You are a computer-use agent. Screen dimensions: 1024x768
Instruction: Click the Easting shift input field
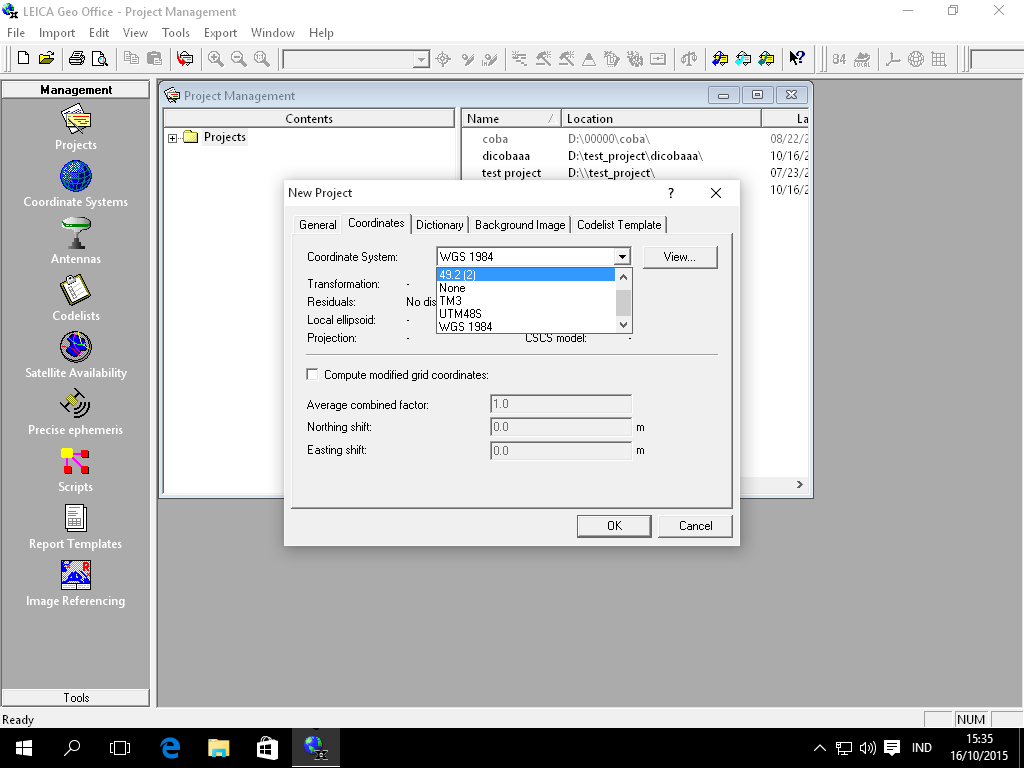click(x=561, y=451)
